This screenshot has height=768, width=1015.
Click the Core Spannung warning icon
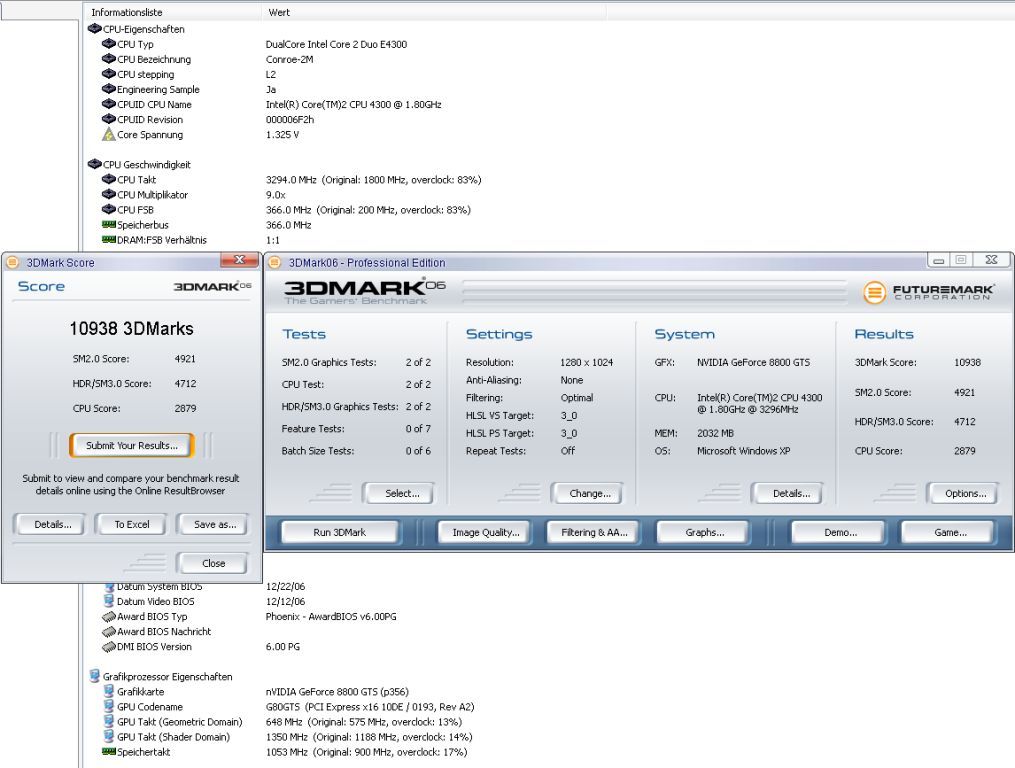pos(109,134)
